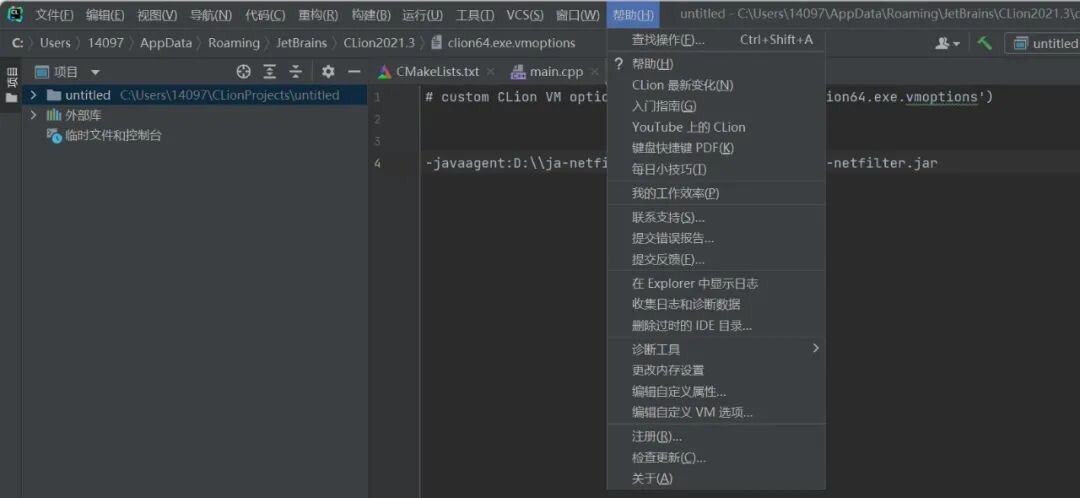Click the Users breadcrumb segment

point(55,43)
